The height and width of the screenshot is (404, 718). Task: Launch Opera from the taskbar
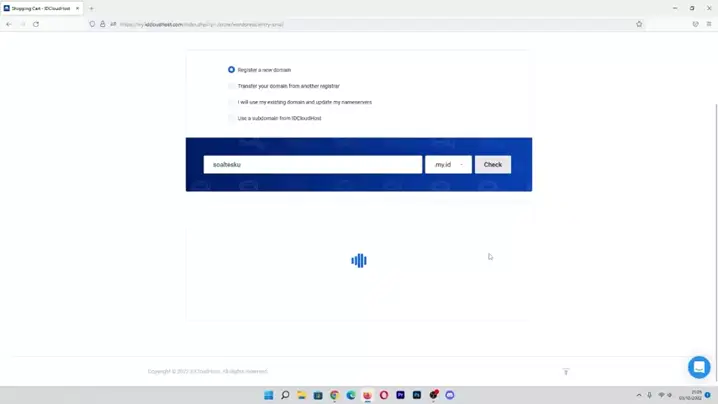384,395
